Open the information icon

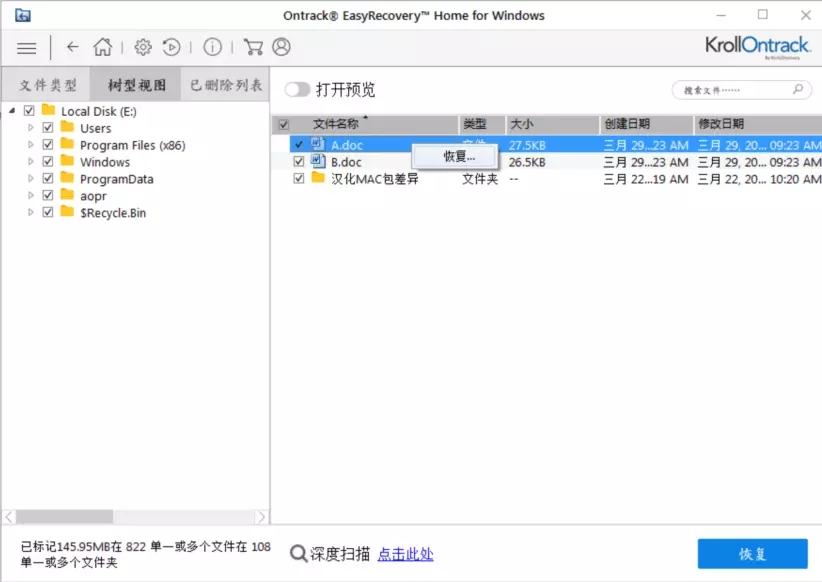point(212,47)
